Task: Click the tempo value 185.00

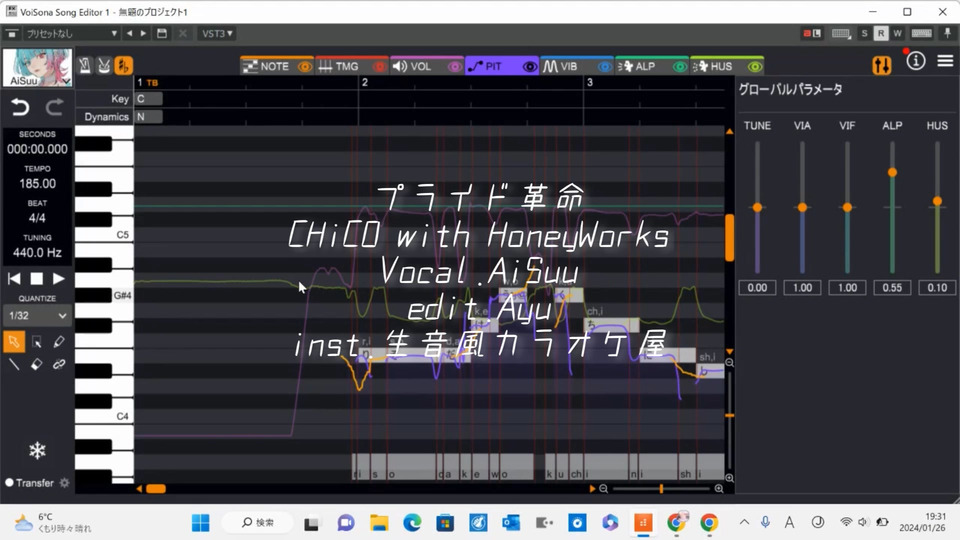Action: (37, 183)
